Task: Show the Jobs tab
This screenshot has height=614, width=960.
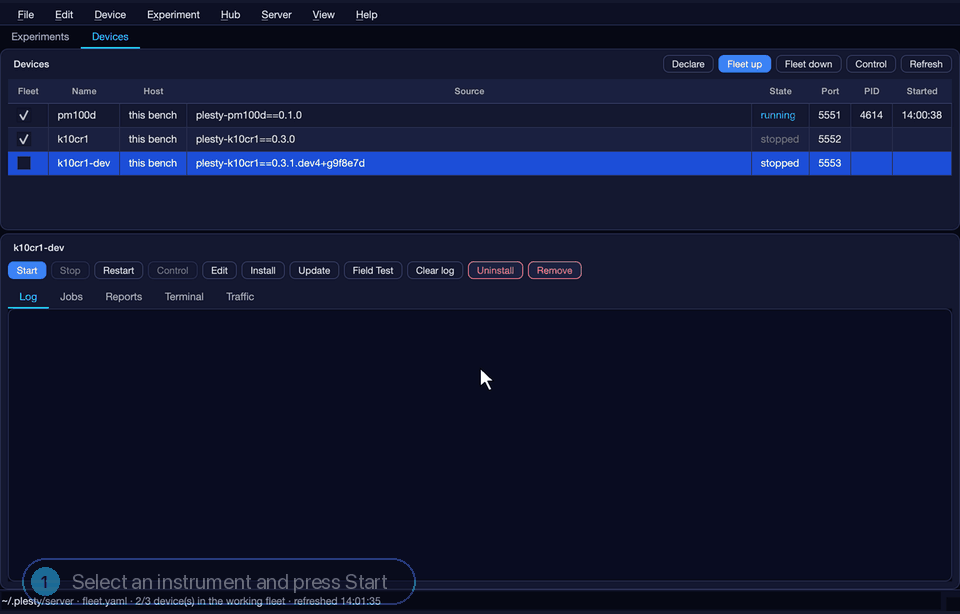Action: pyautogui.click(x=71, y=297)
